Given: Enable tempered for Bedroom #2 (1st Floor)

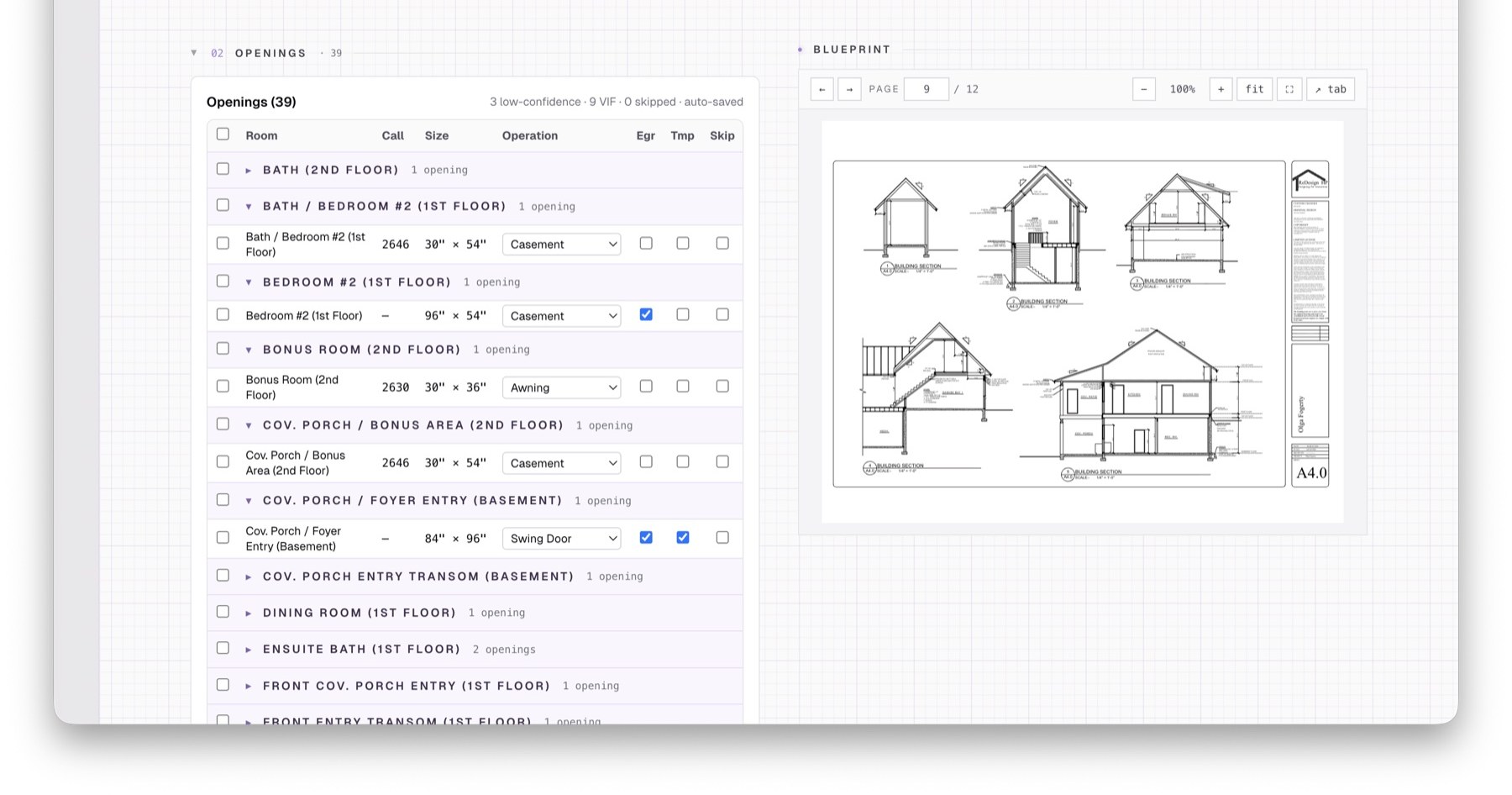Looking at the screenshot, I should (x=683, y=314).
